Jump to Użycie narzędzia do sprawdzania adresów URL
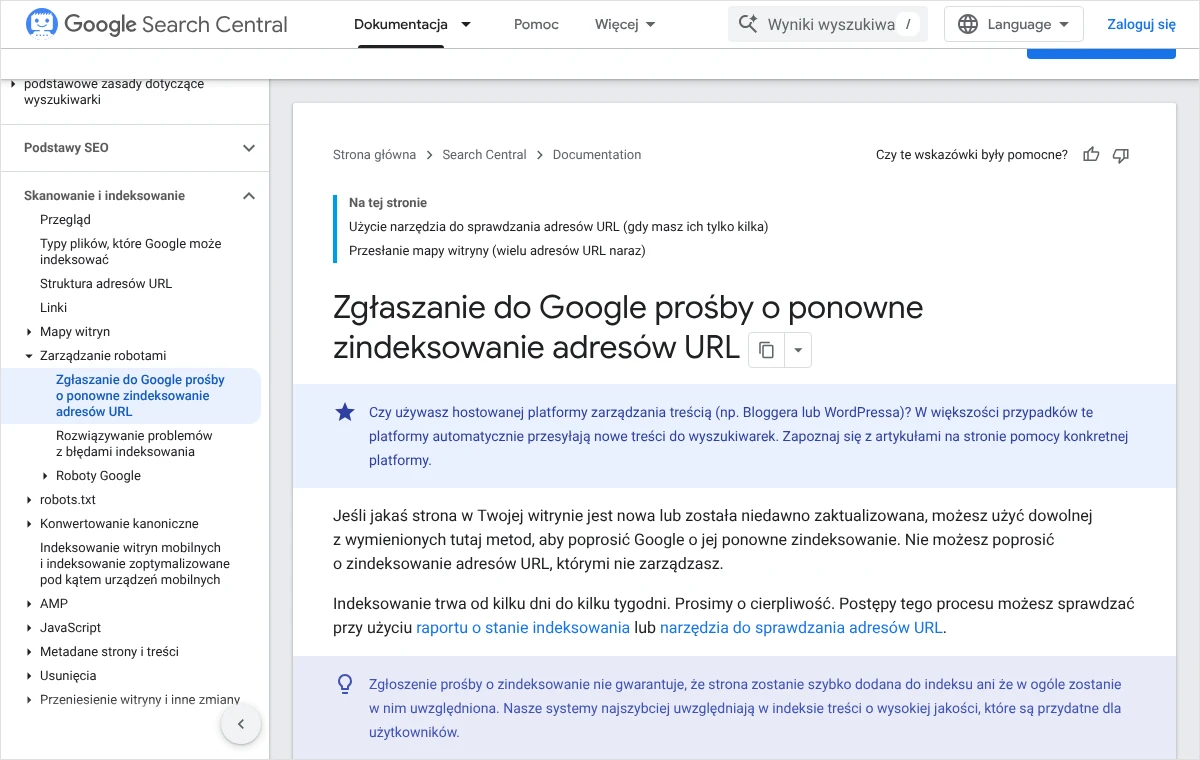This screenshot has width=1200, height=760. (558, 227)
